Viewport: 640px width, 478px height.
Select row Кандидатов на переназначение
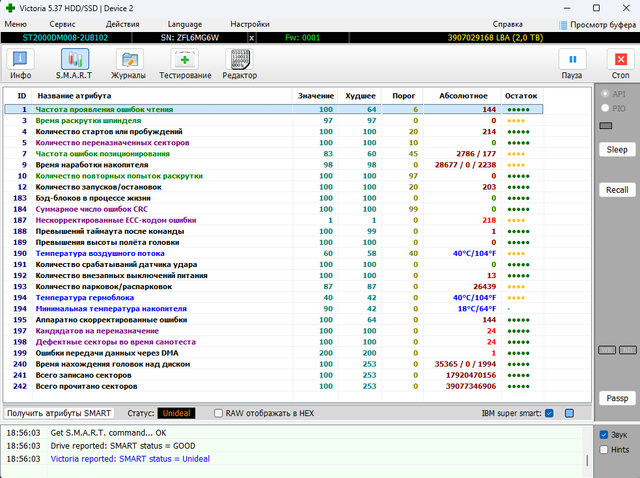(x=273, y=331)
